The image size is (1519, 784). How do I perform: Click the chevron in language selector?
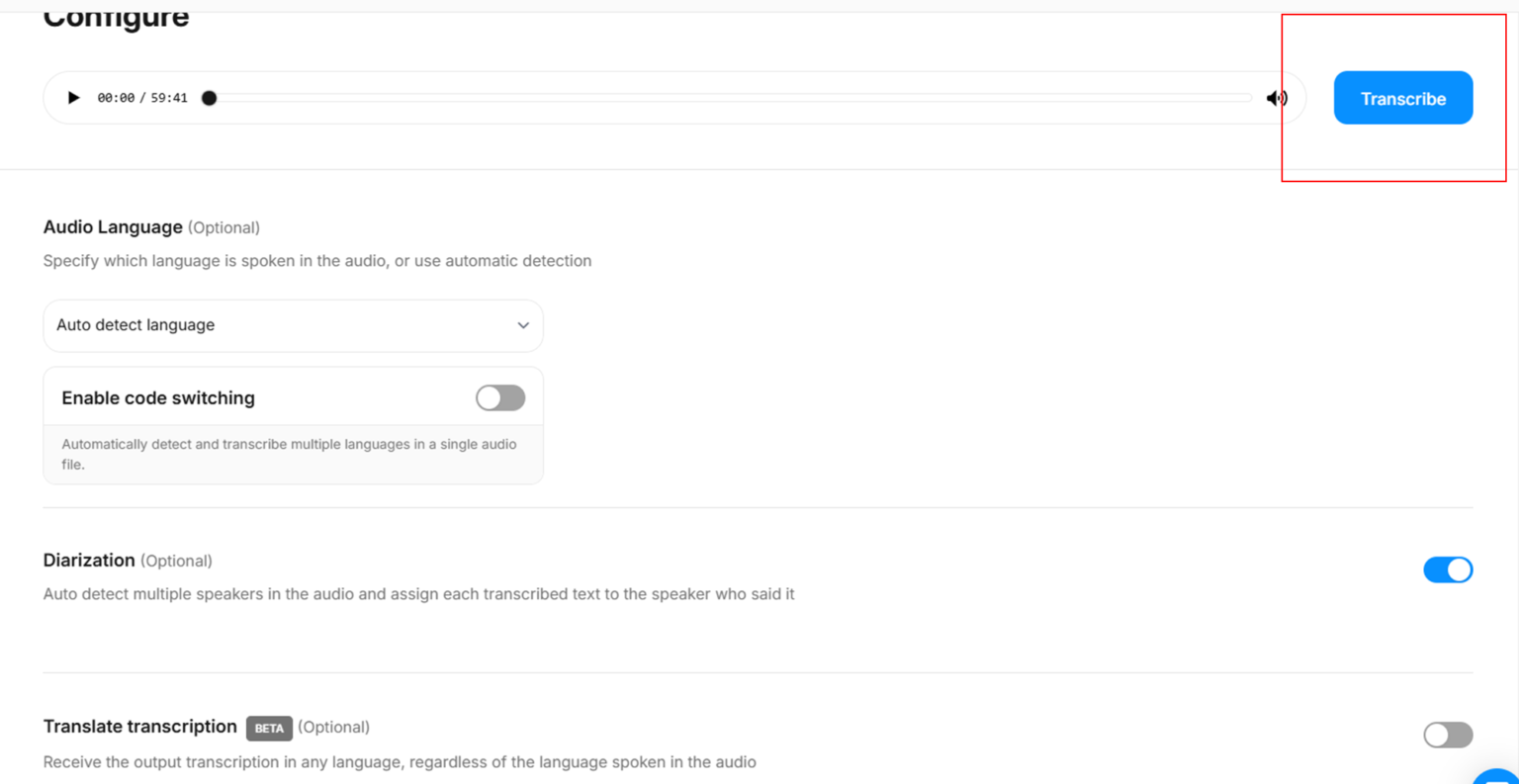(x=523, y=325)
